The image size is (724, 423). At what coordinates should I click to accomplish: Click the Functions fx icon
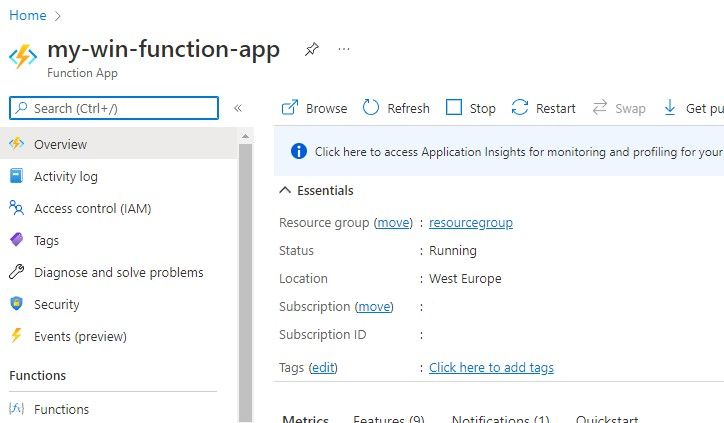17,408
